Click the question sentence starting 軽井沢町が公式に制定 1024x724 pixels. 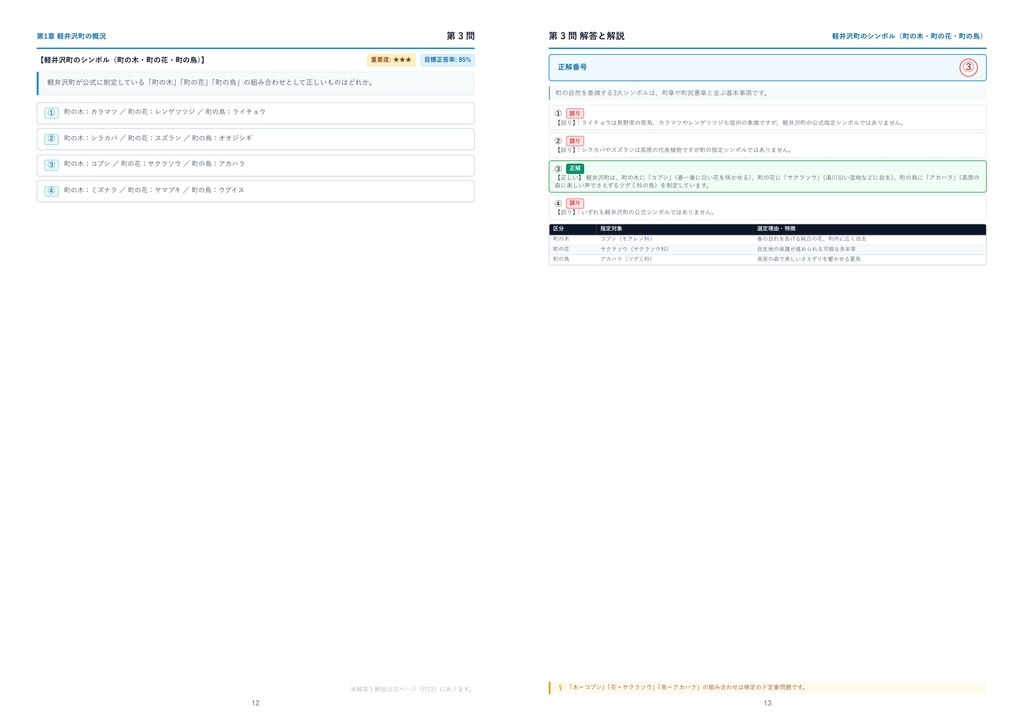[210, 83]
